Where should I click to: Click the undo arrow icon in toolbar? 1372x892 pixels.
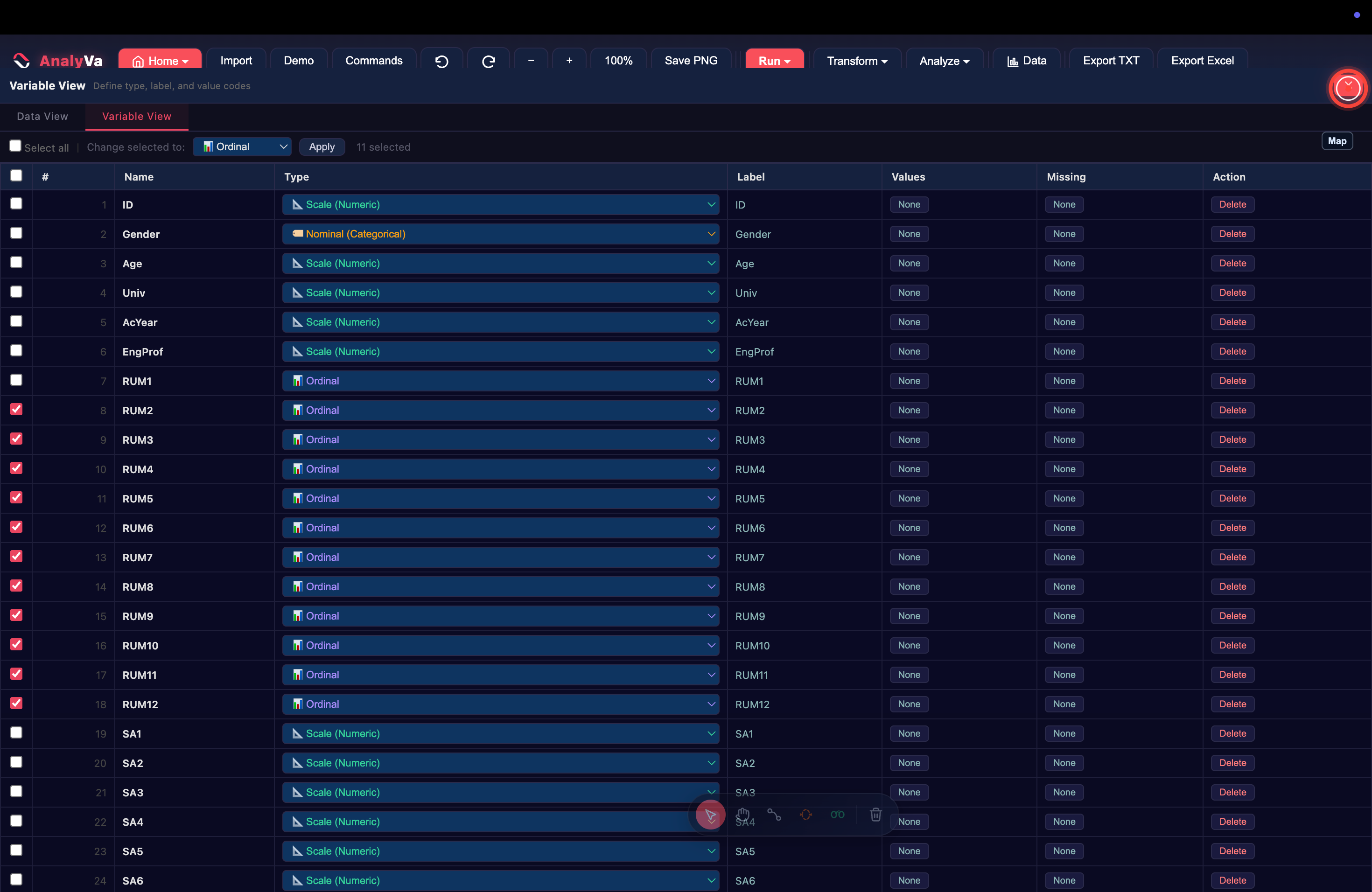[x=441, y=61]
